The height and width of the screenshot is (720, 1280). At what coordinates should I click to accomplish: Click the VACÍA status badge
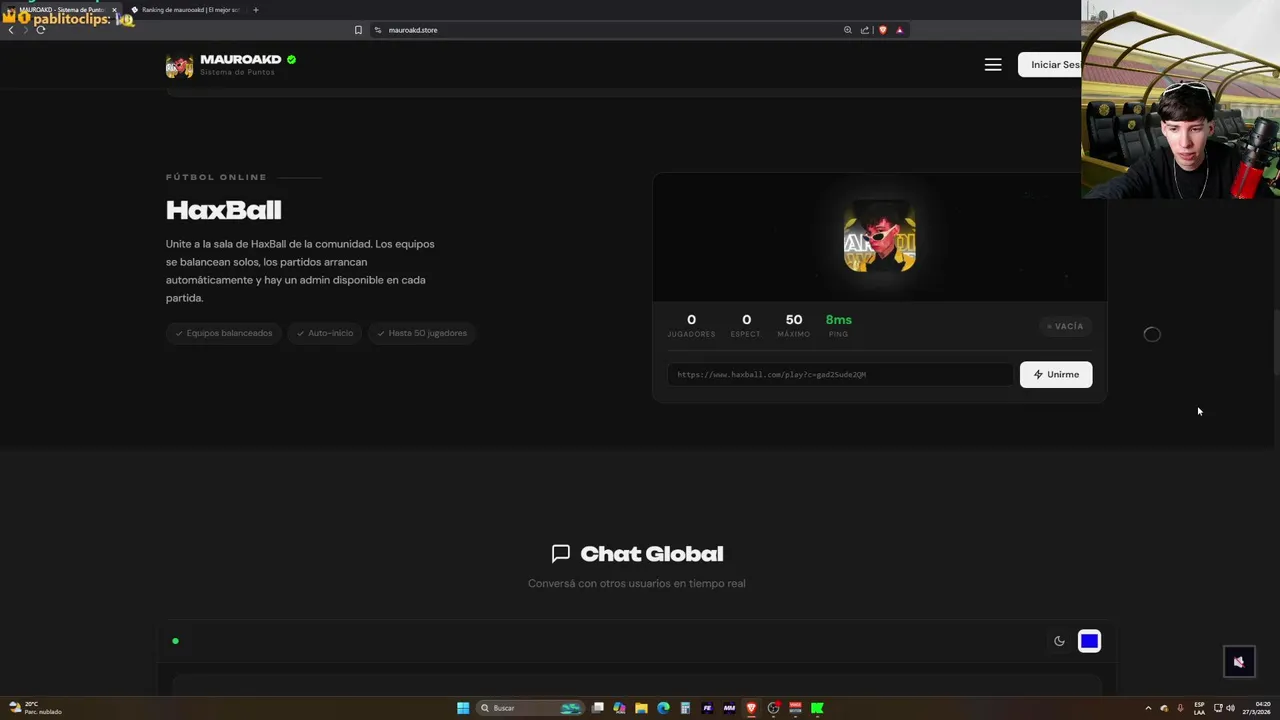point(1065,326)
